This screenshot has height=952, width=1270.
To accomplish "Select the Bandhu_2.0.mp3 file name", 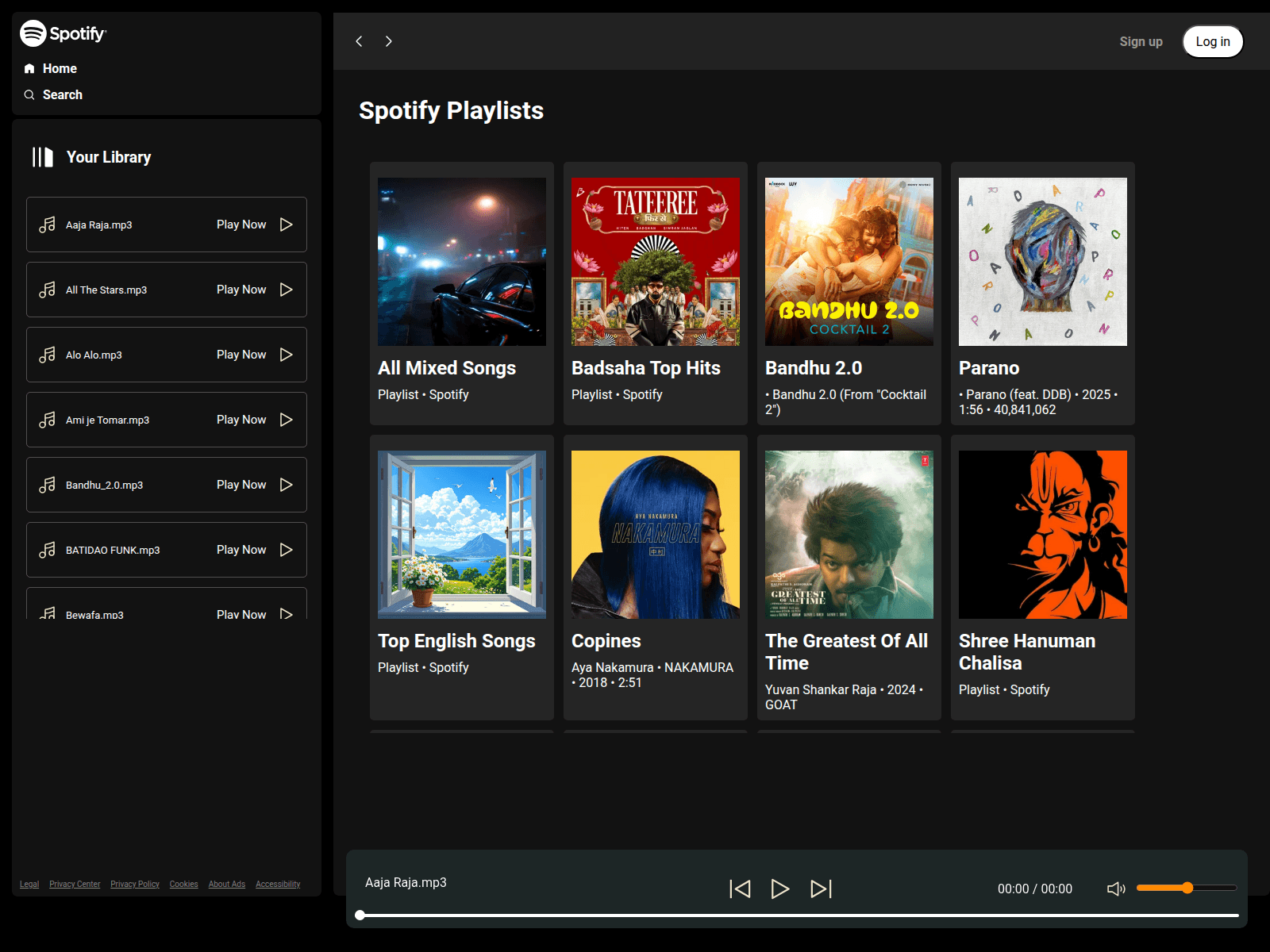I will [x=104, y=485].
